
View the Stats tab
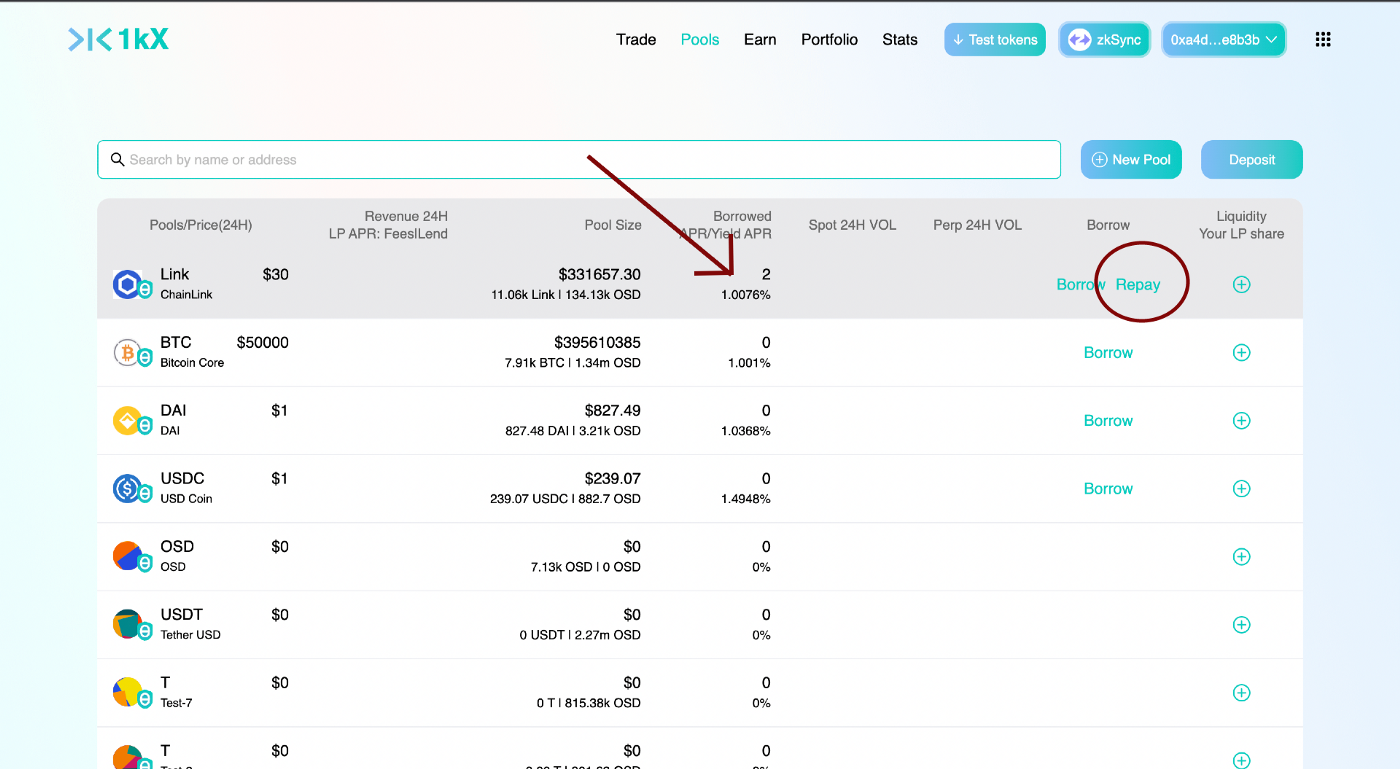point(900,40)
